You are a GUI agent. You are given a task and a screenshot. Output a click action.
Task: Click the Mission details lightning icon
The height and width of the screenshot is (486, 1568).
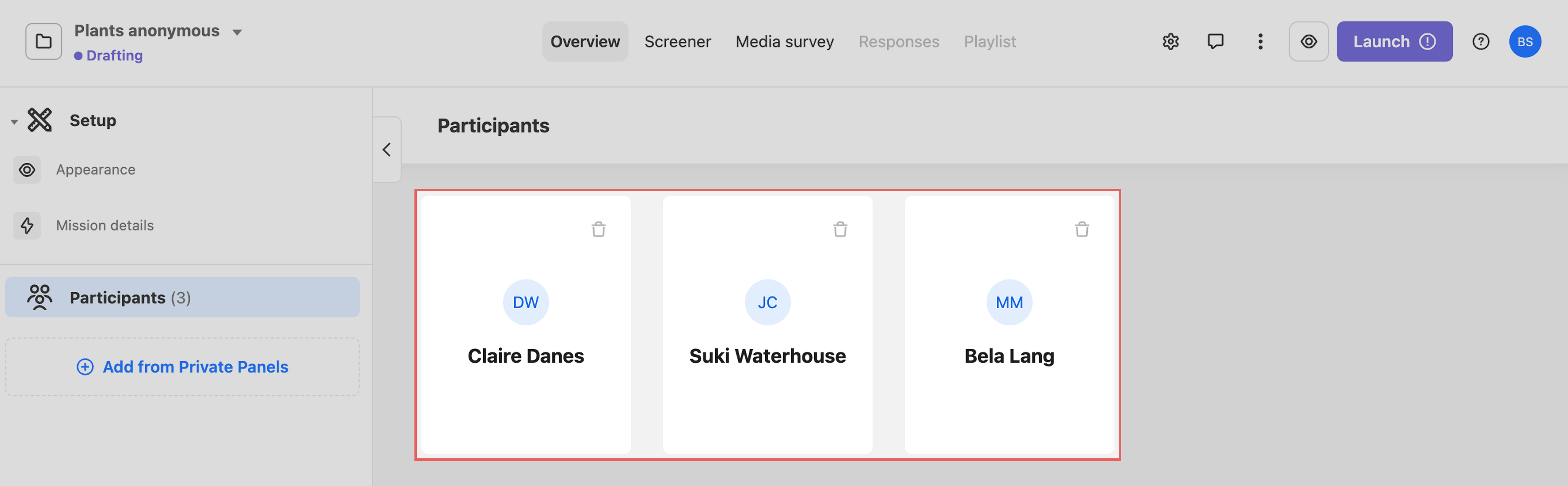(27, 225)
